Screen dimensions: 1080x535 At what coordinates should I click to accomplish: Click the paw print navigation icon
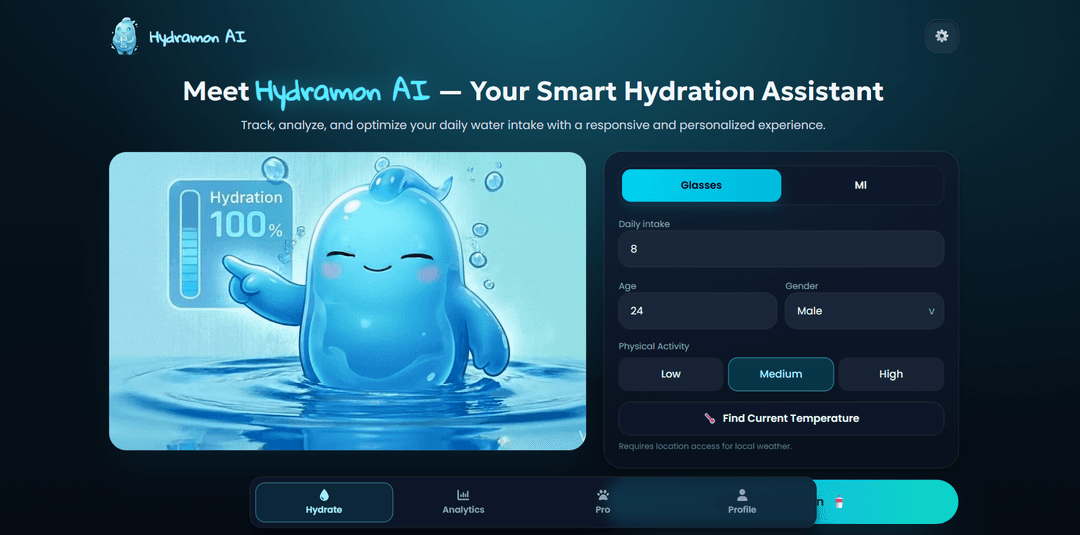[x=603, y=494]
